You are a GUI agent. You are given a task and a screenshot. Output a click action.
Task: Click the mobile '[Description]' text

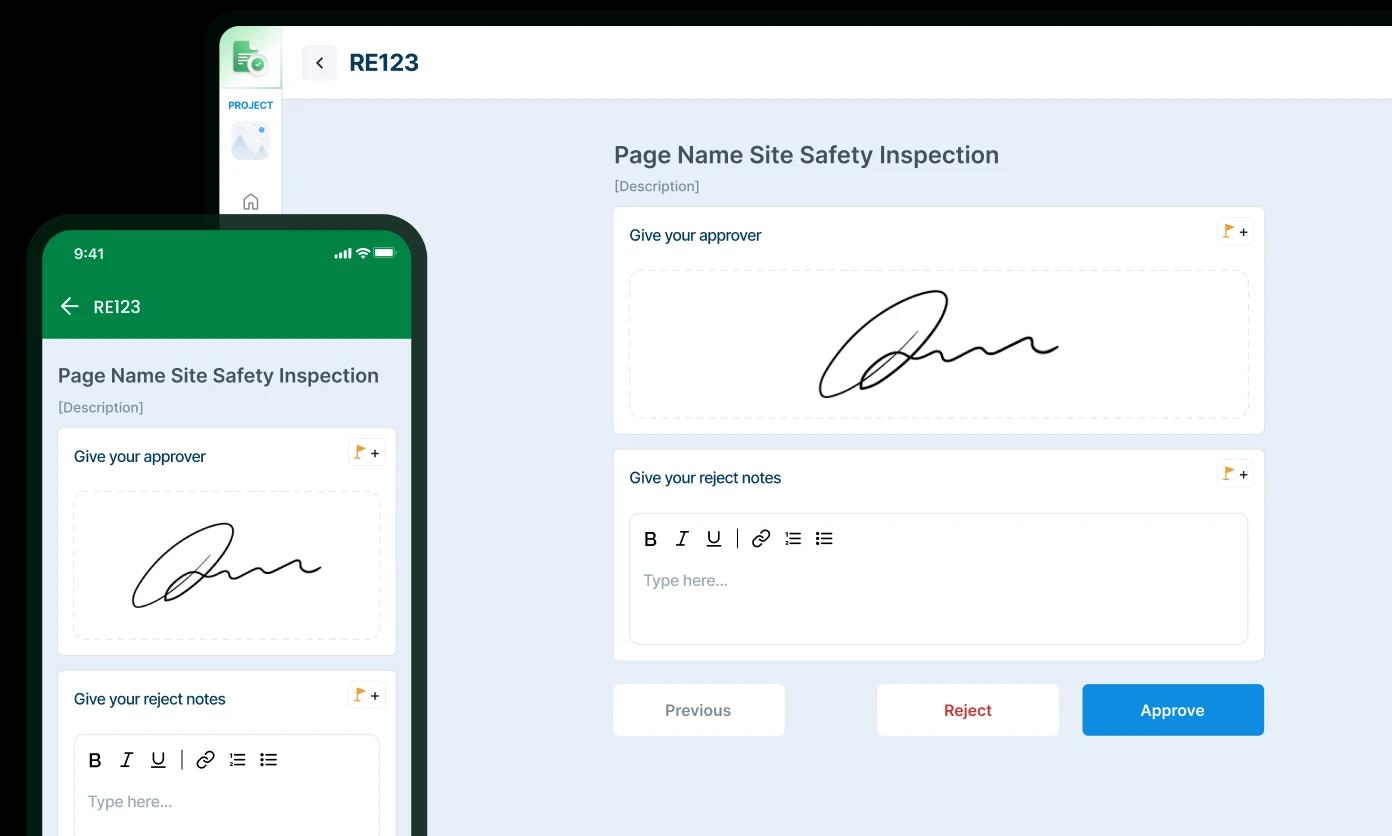click(101, 407)
